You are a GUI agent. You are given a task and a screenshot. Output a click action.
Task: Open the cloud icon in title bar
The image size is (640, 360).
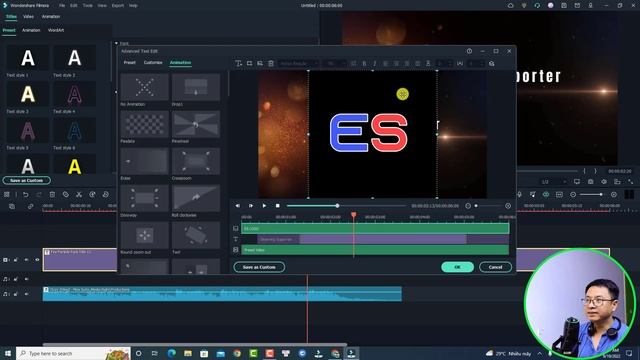[511, 5]
